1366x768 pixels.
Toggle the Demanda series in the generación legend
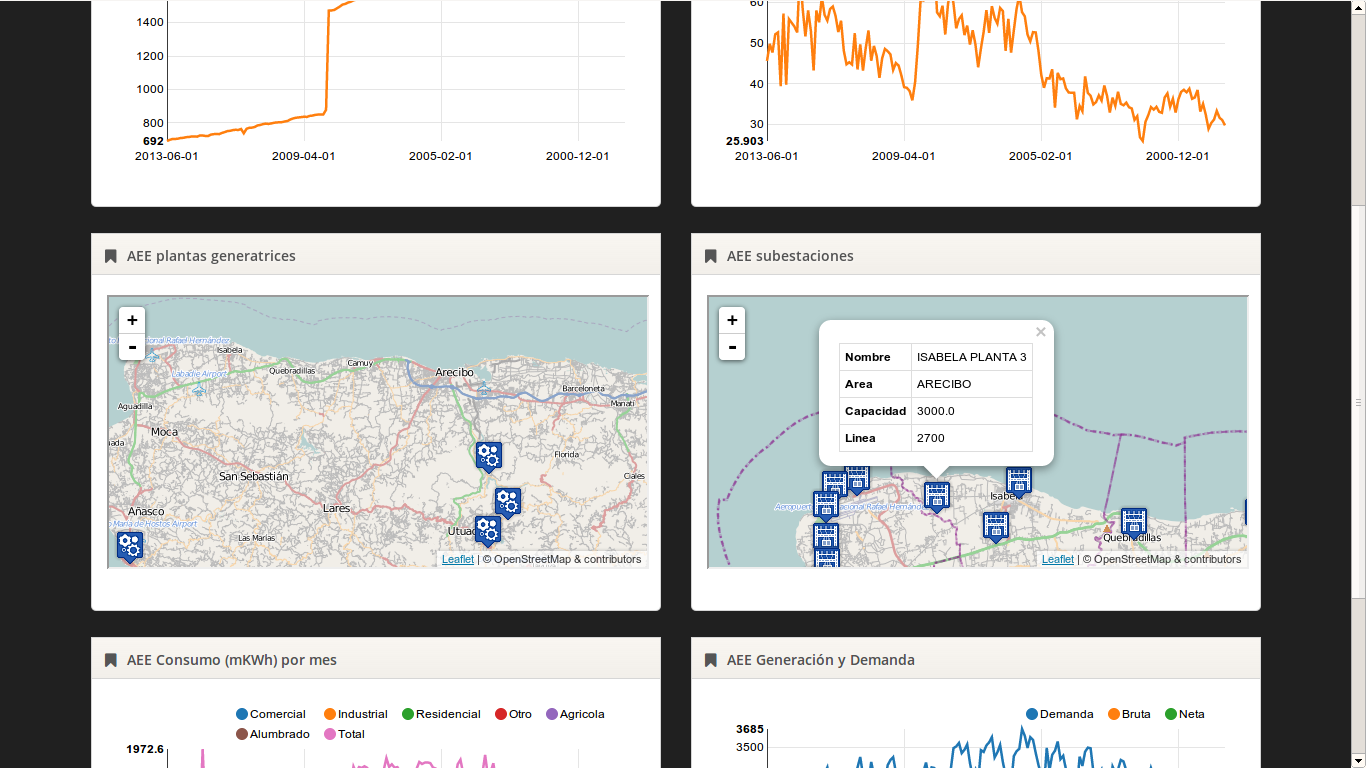[x=1060, y=714]
